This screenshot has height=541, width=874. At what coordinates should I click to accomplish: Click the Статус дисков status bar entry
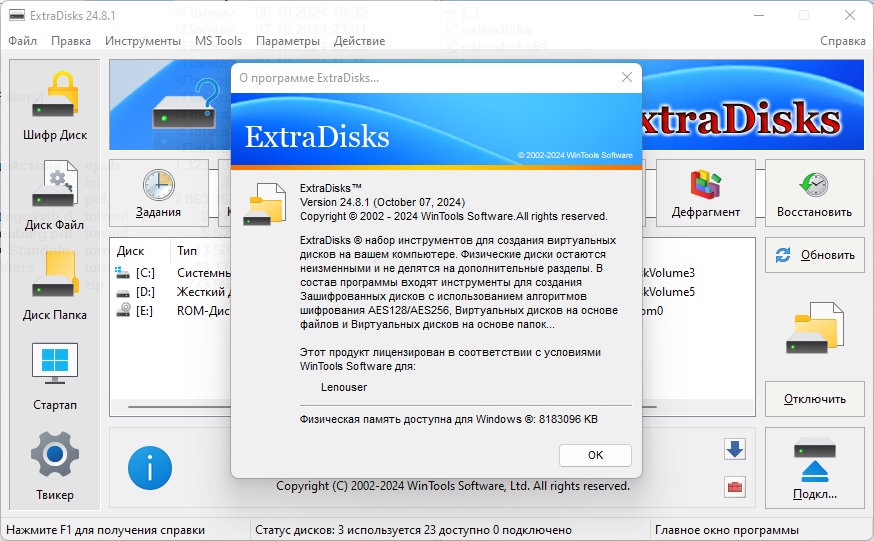(413, 530)
